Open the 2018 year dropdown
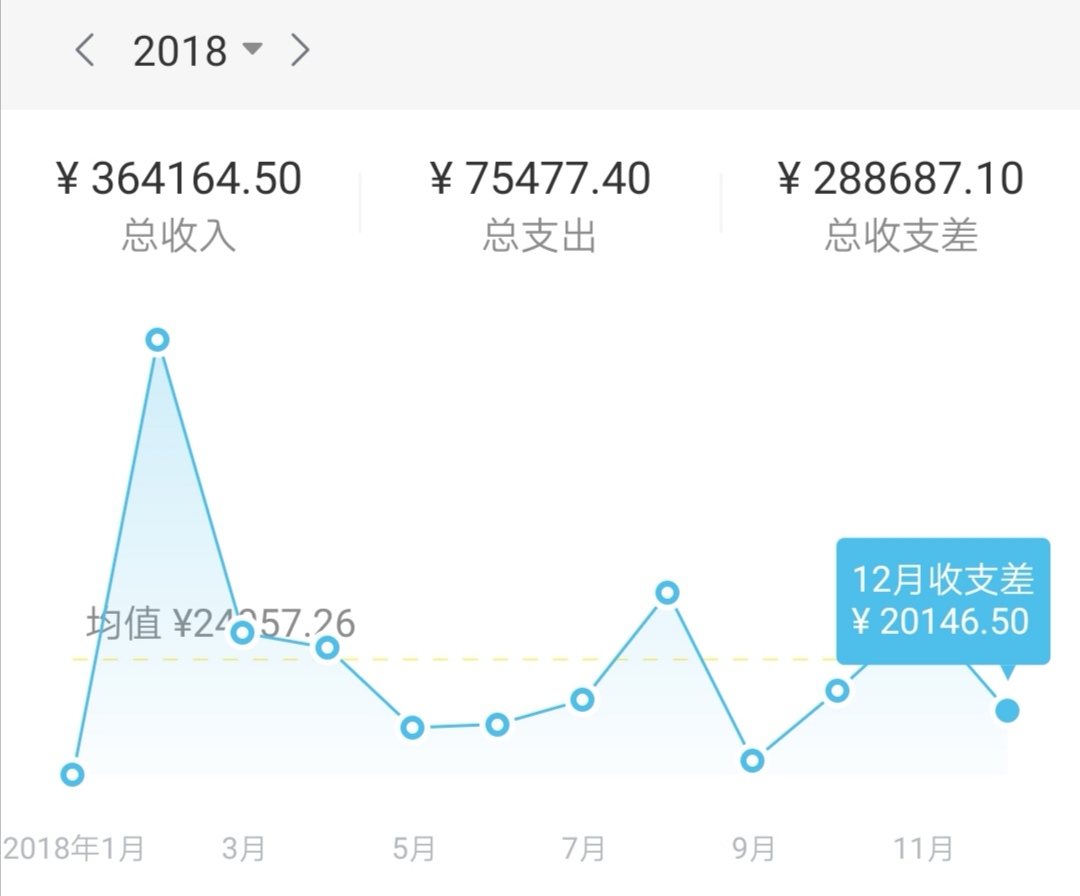Image resolution: width=1080 pixels, height=896 pixels. (198, 51)
